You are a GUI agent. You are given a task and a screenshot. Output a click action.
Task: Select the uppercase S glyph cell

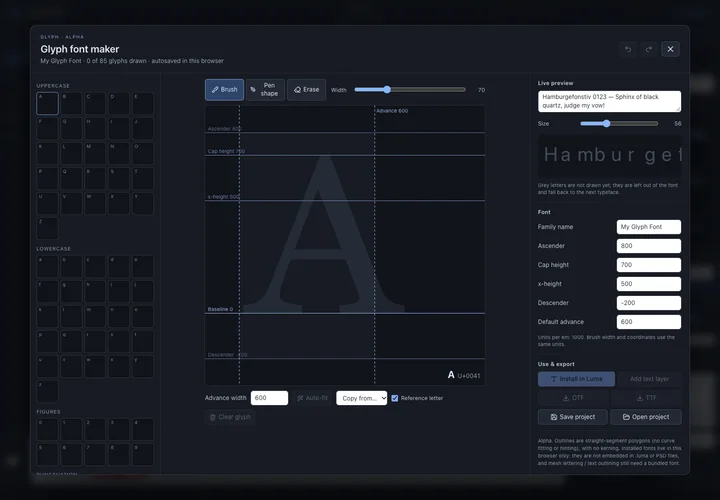coord(119,178)
